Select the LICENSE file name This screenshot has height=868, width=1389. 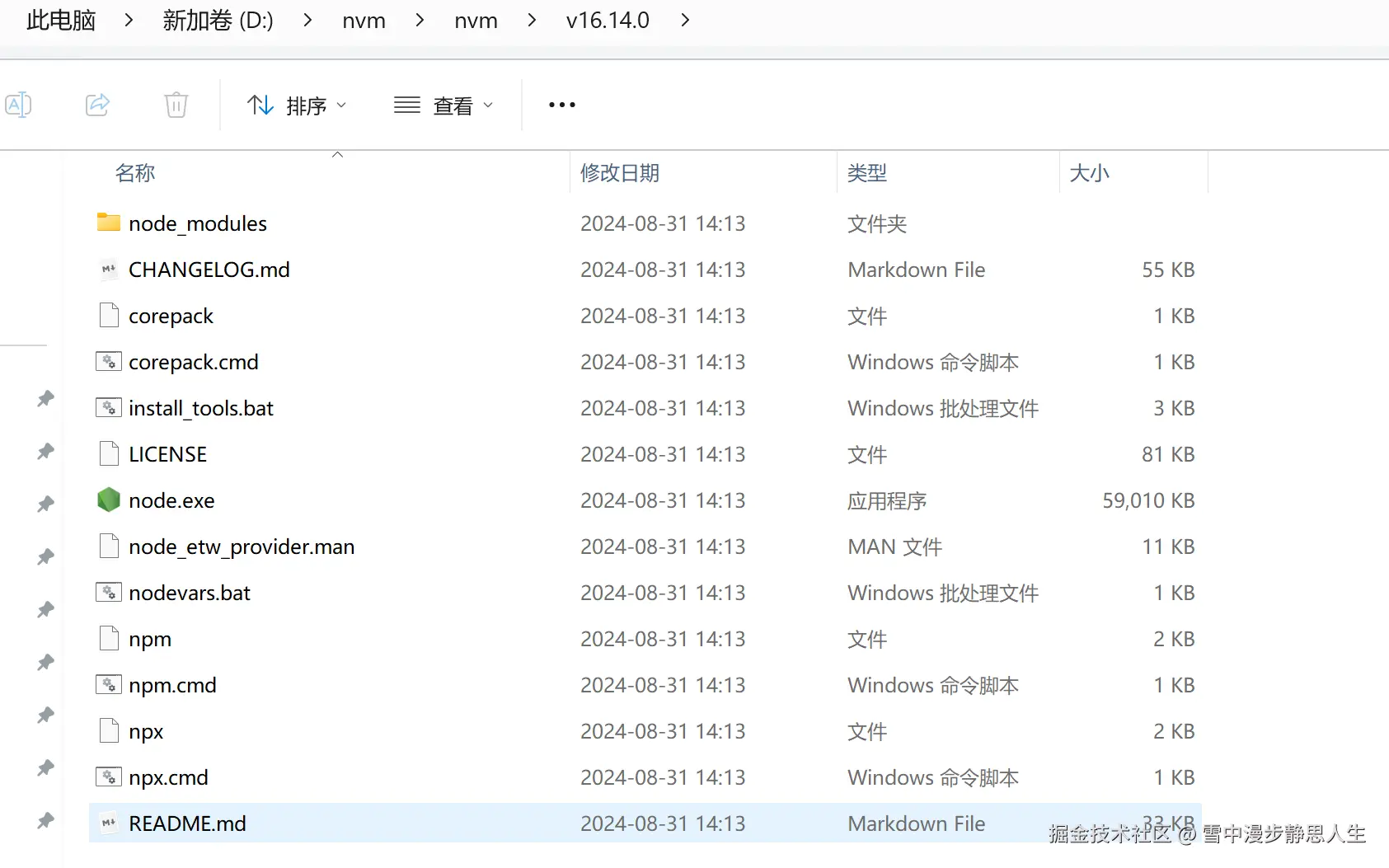click(168, 454)
